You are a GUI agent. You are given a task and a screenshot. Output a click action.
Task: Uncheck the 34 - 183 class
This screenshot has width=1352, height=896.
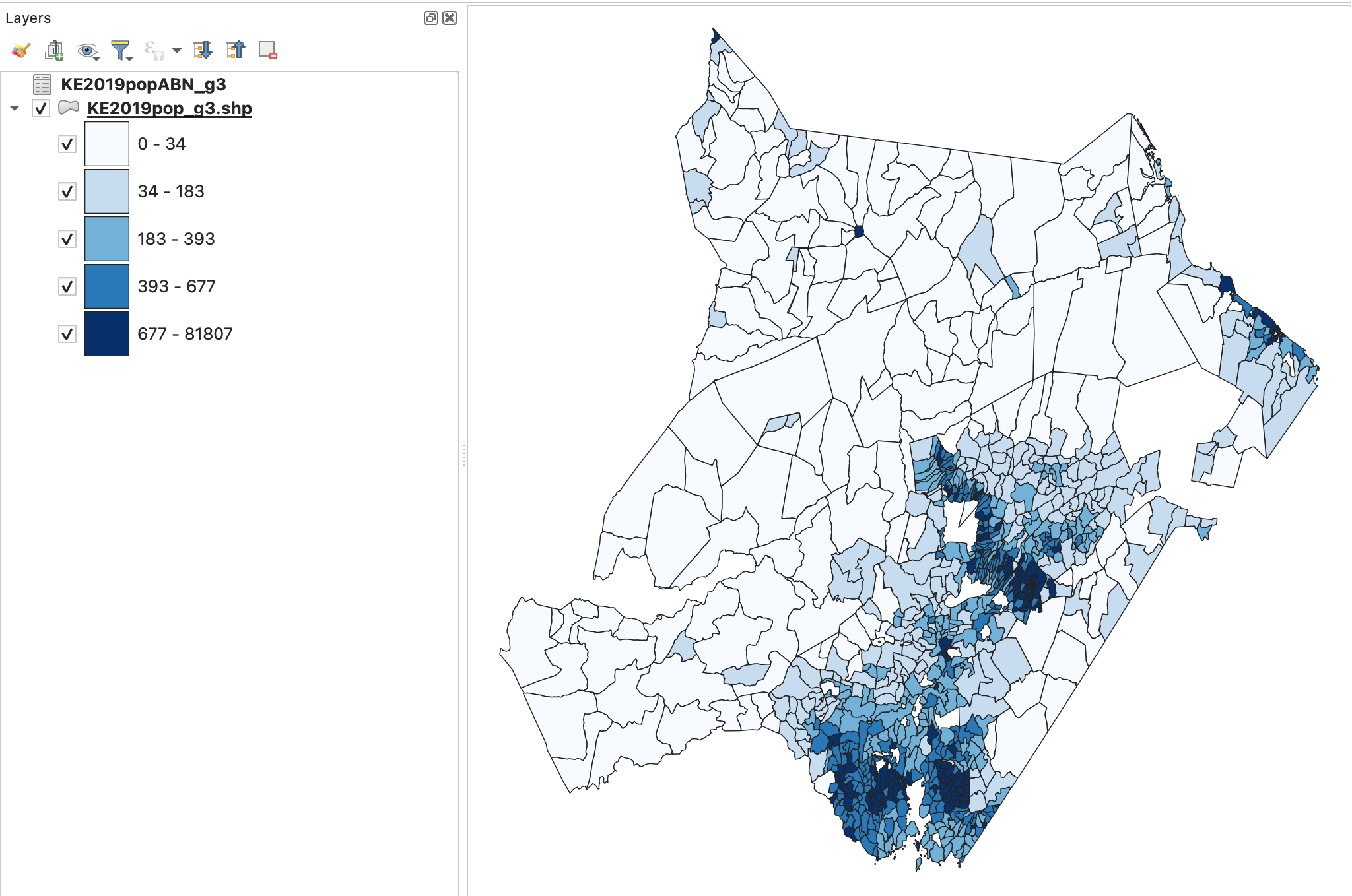pos(67,191)
